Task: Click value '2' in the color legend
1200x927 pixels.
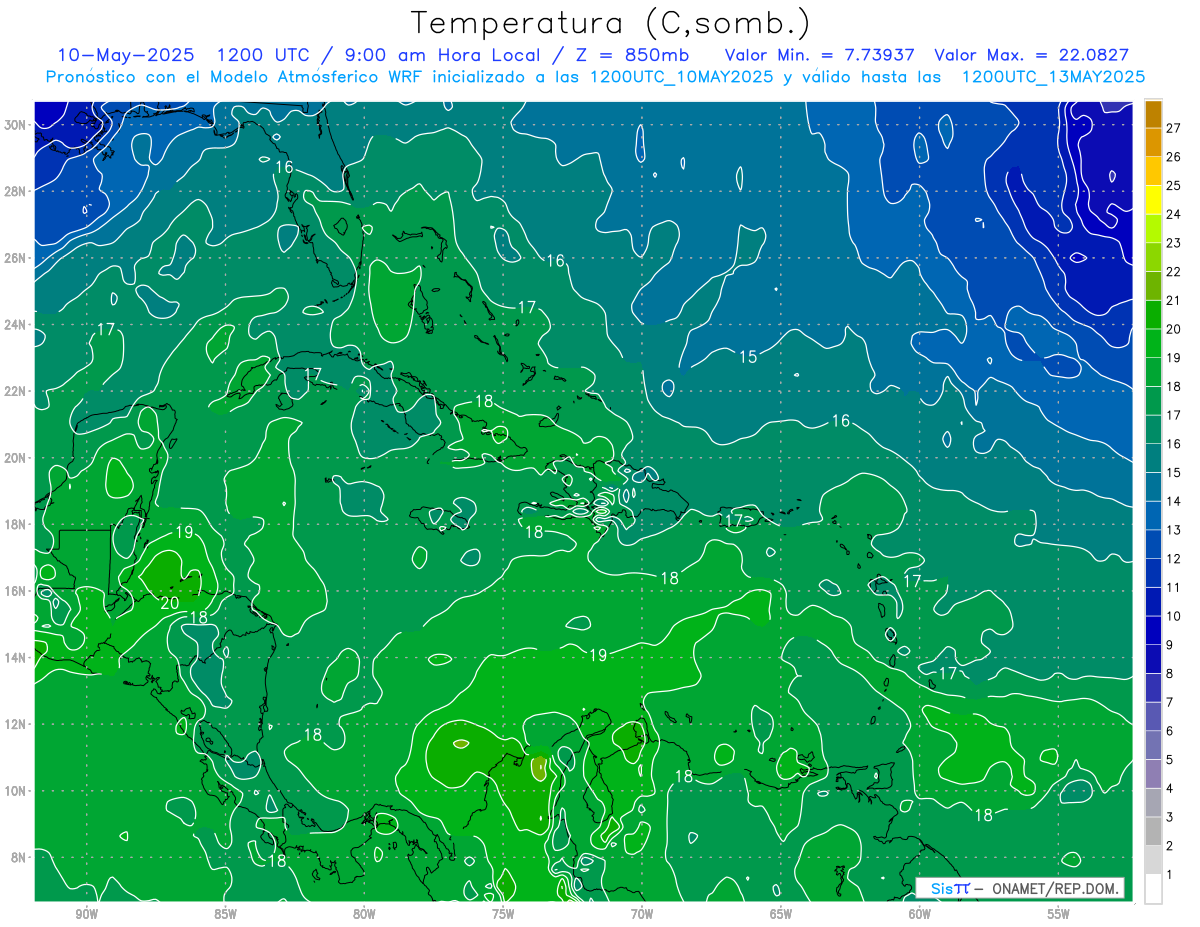Action: 1170,846
